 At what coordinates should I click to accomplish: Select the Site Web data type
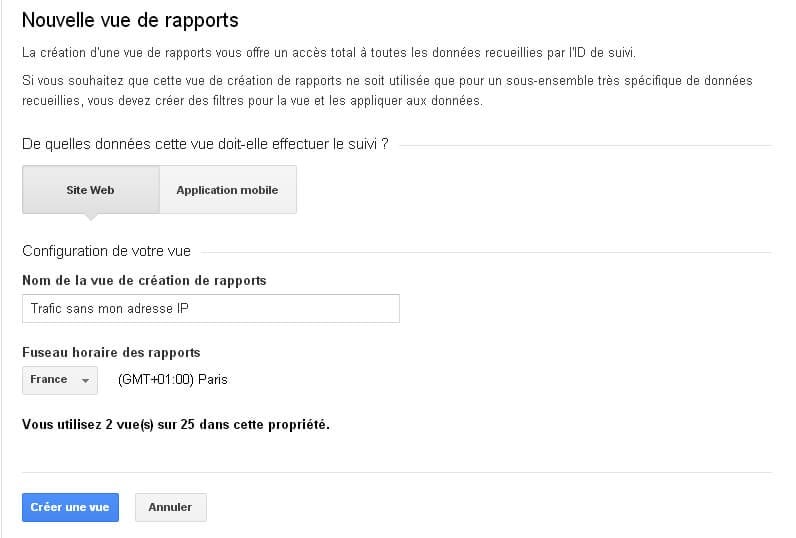pos(90,190)
